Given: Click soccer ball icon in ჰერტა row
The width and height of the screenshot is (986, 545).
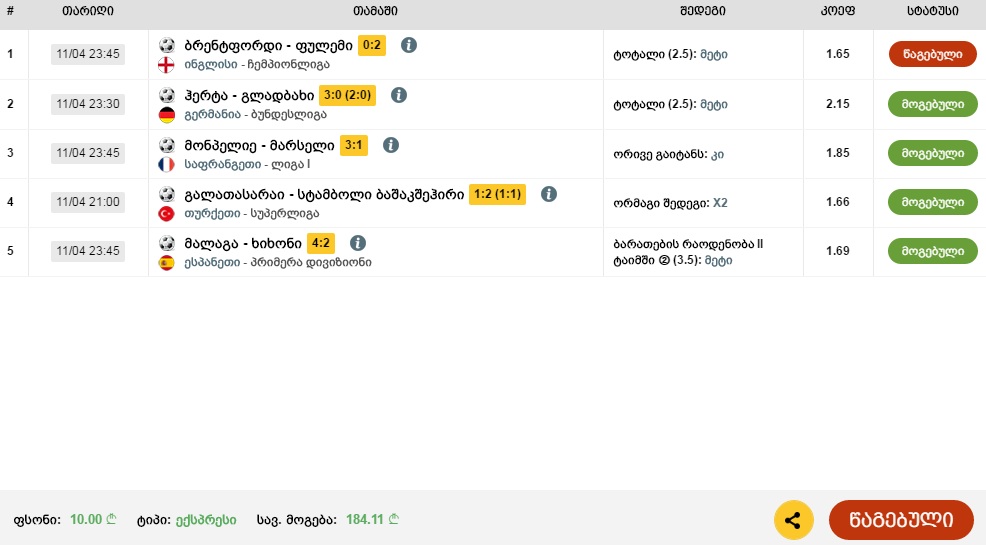Looking at the screenshot, I should click(x=167, y=95).
